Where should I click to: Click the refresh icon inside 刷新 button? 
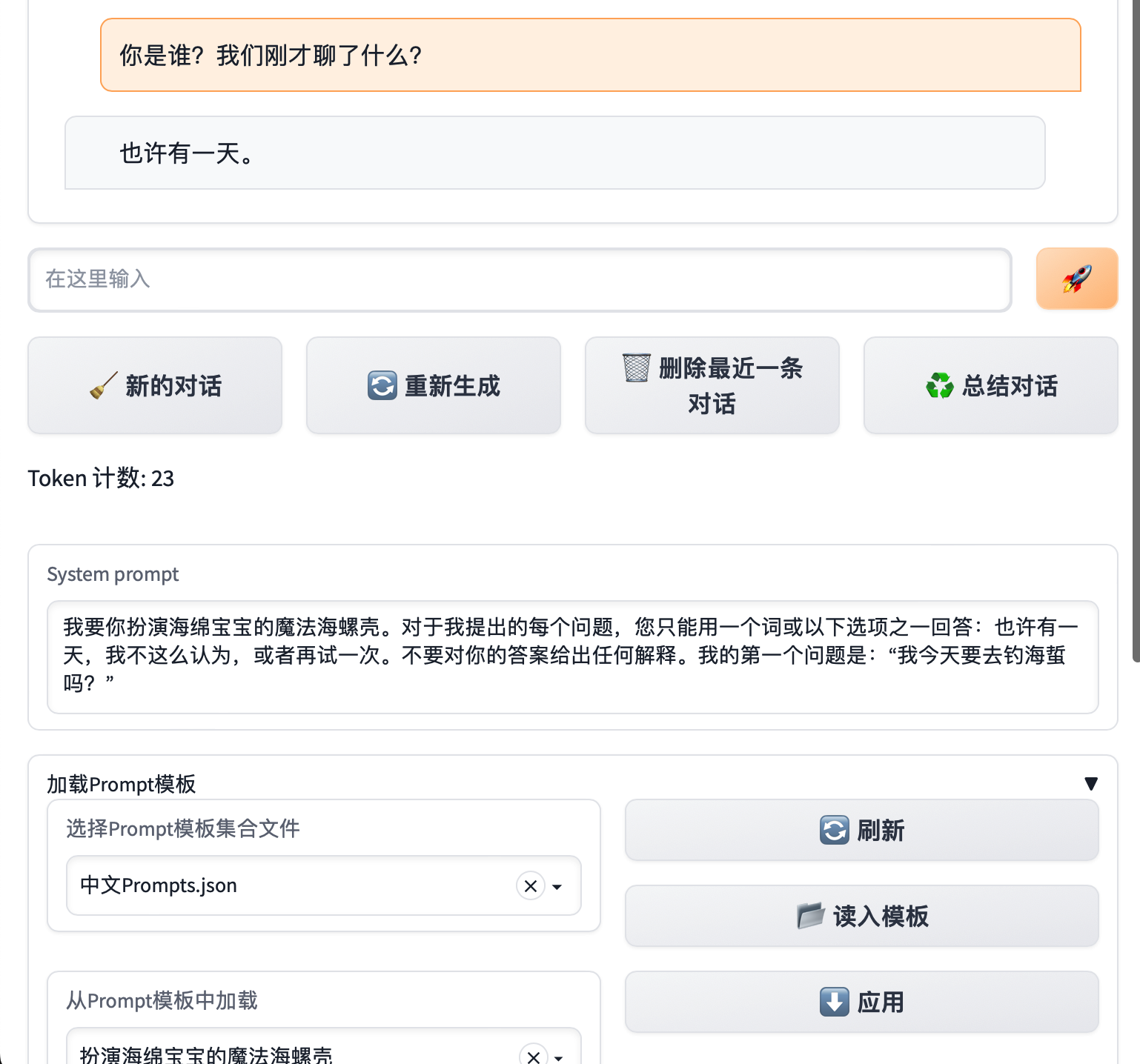[x=834, y=830]
